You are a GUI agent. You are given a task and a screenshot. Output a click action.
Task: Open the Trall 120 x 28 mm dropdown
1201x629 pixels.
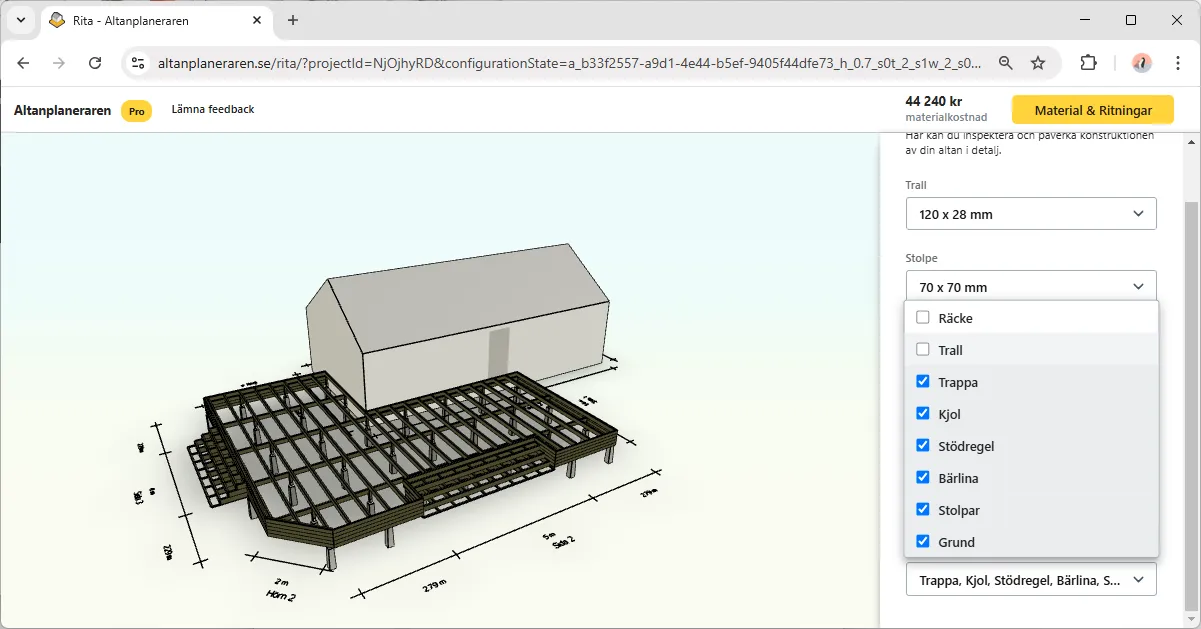coord(1031,214)
